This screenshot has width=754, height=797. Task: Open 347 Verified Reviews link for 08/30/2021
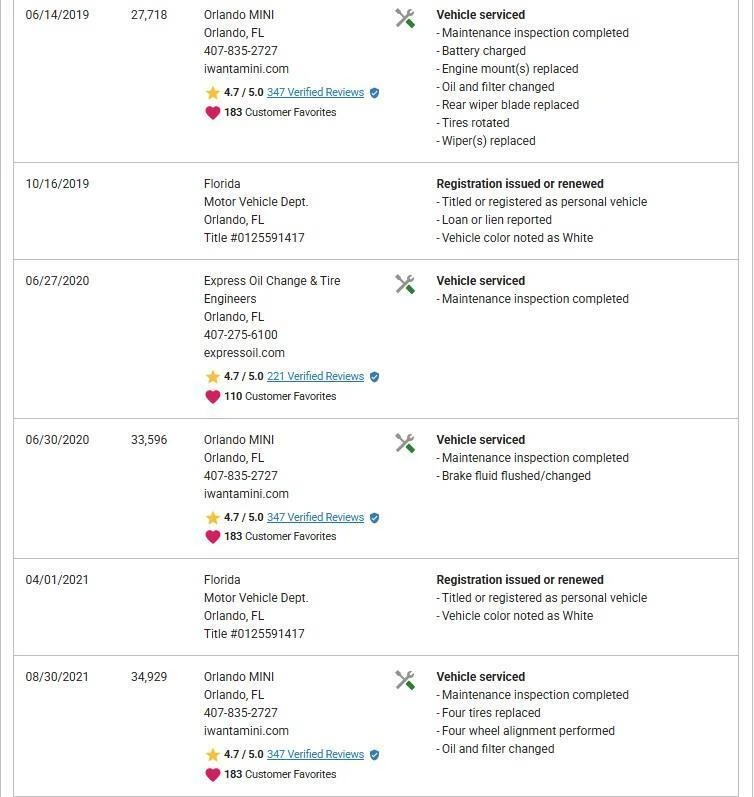point(315,754)
